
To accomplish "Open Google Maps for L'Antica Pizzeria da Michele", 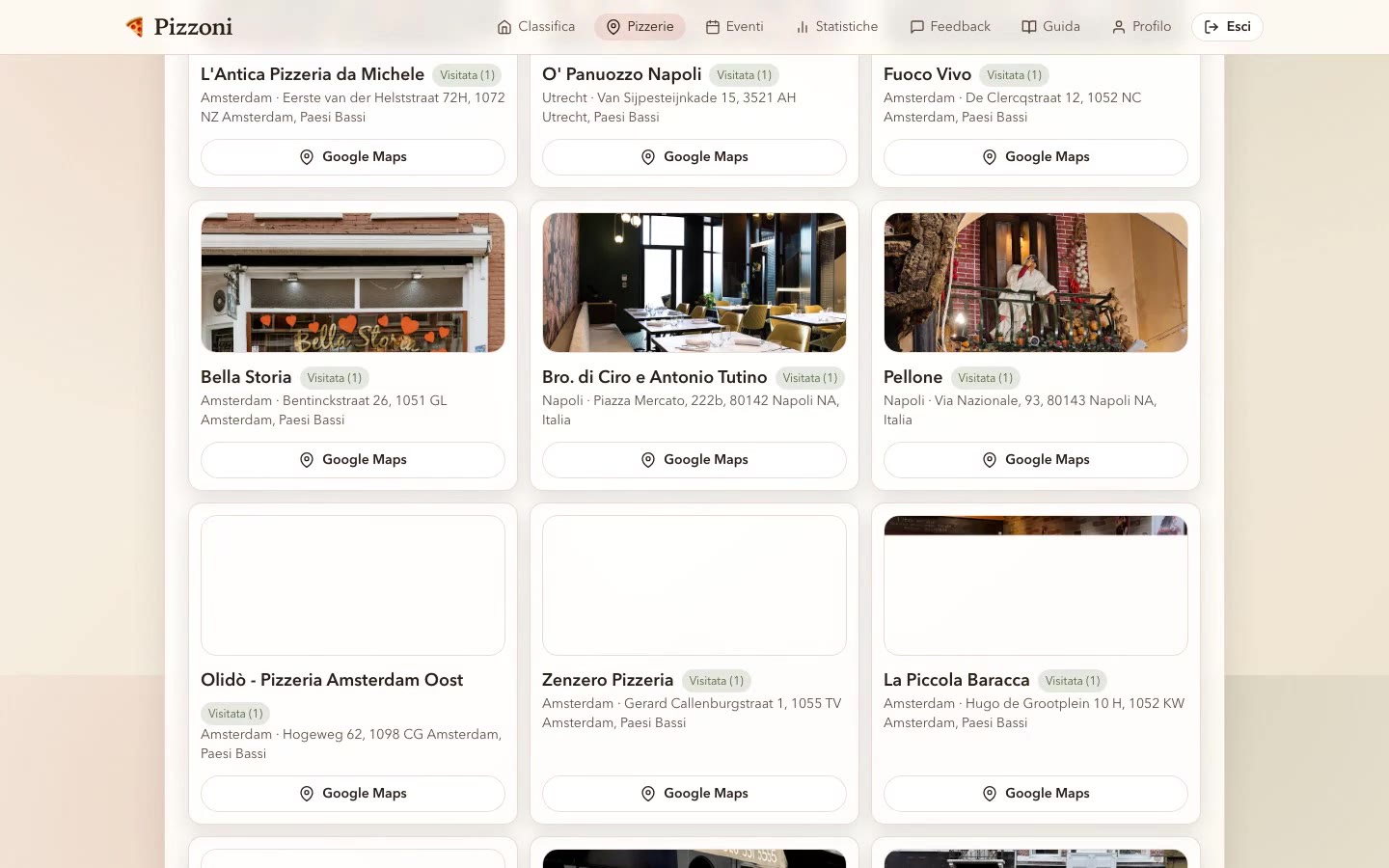I will tap(353, 157).
